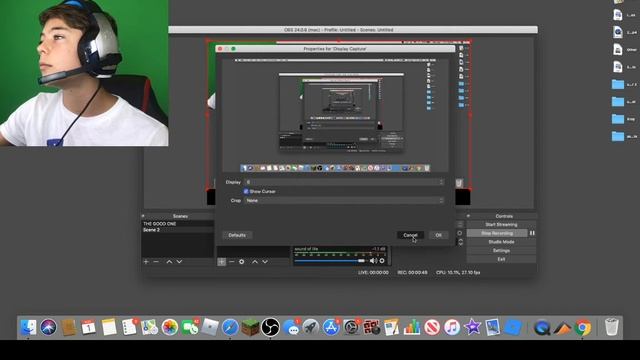The image size is (640, 360).
Task: Open the 'Other' file on the desktop
Action: (x=618, y=49)
